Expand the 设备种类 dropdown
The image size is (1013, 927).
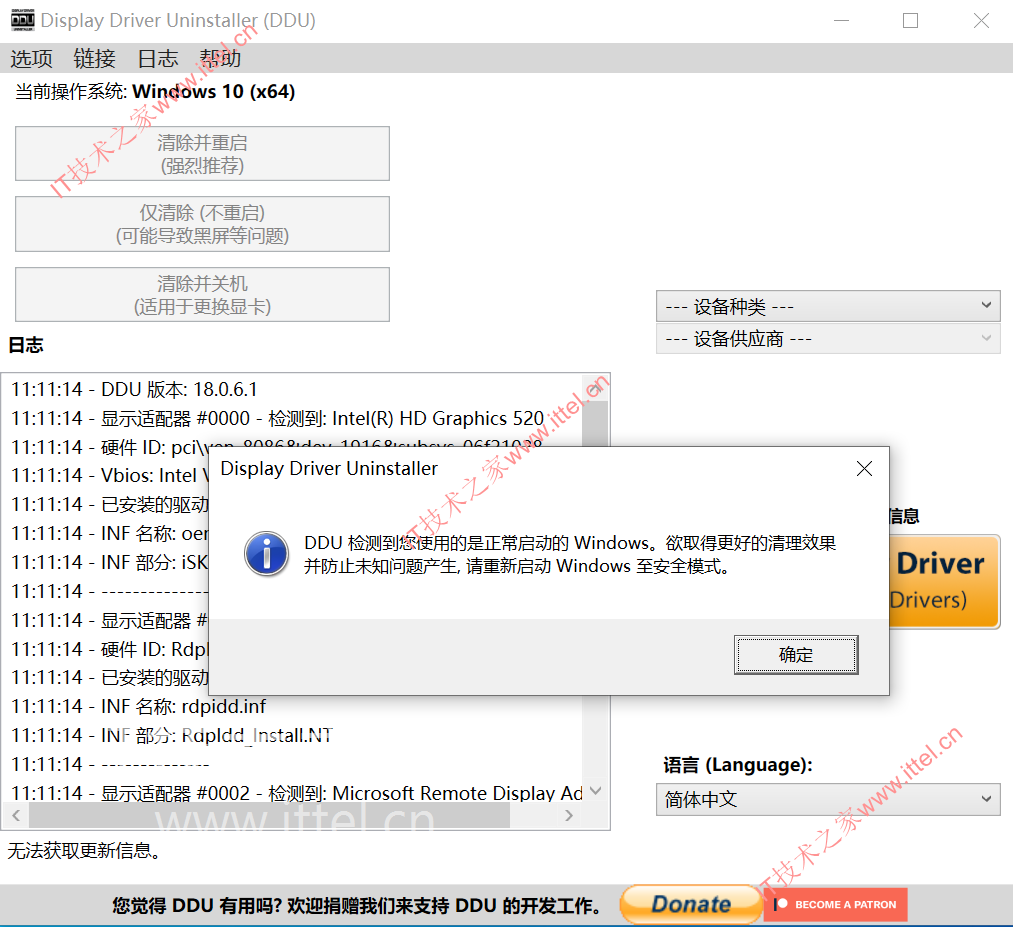pos(828,306)
